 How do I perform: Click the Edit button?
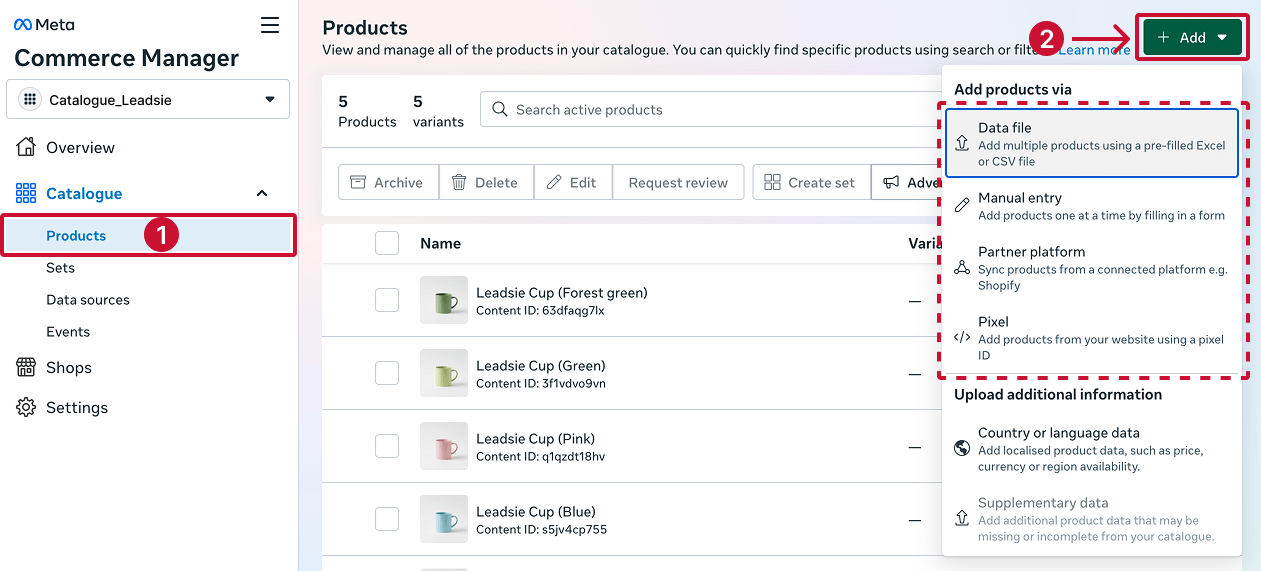(572, 182)
